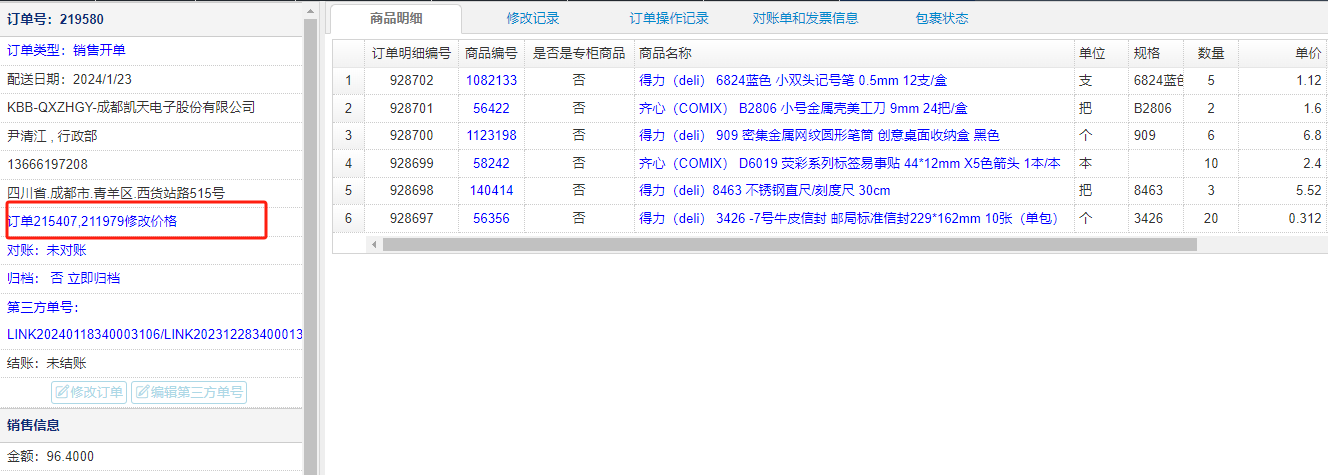The height and width of the screenshot is (475, 1328).
Task: Click the 销售信息 section header
Action: click(x=151, y=425)
